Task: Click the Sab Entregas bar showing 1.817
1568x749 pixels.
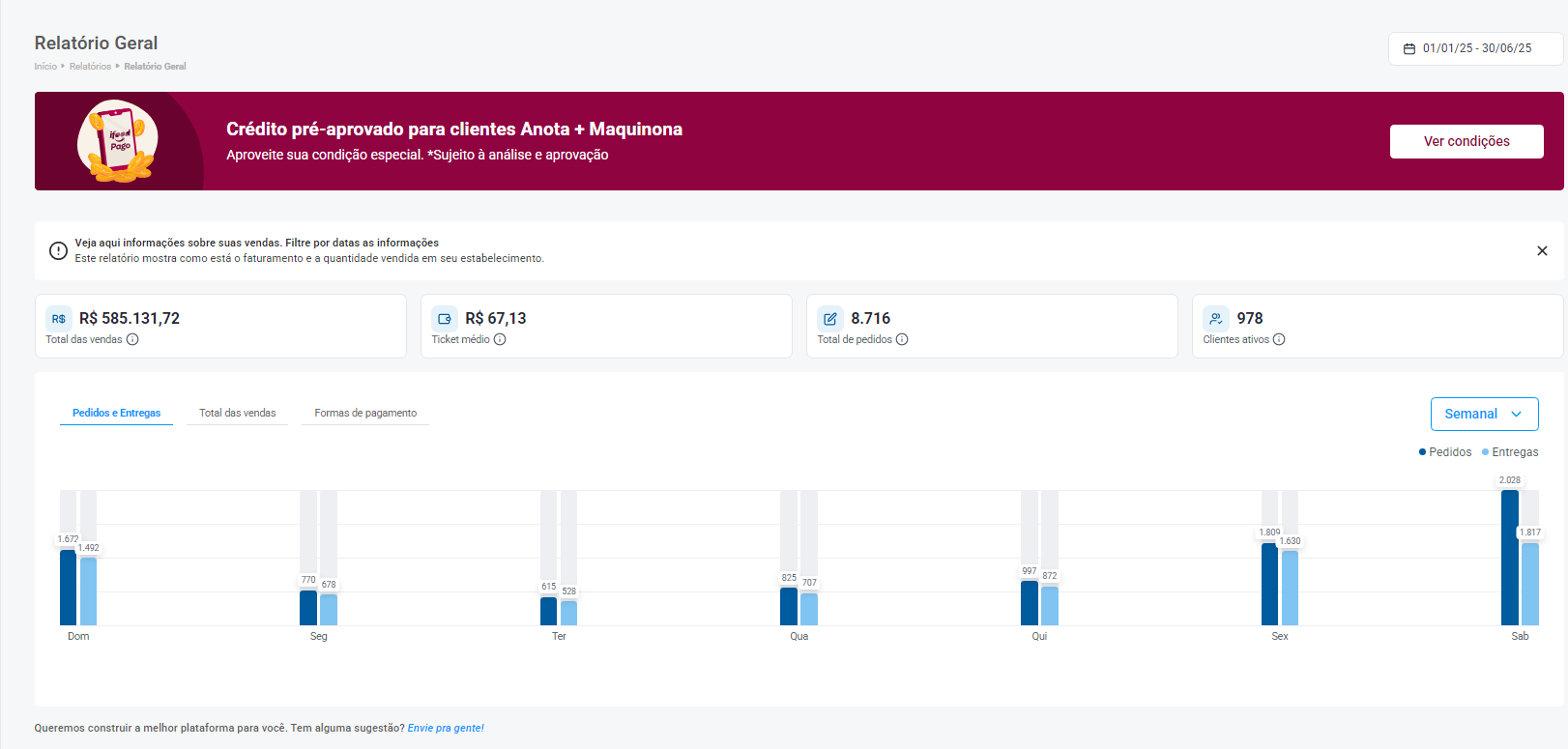Action: pos(1530,584)
